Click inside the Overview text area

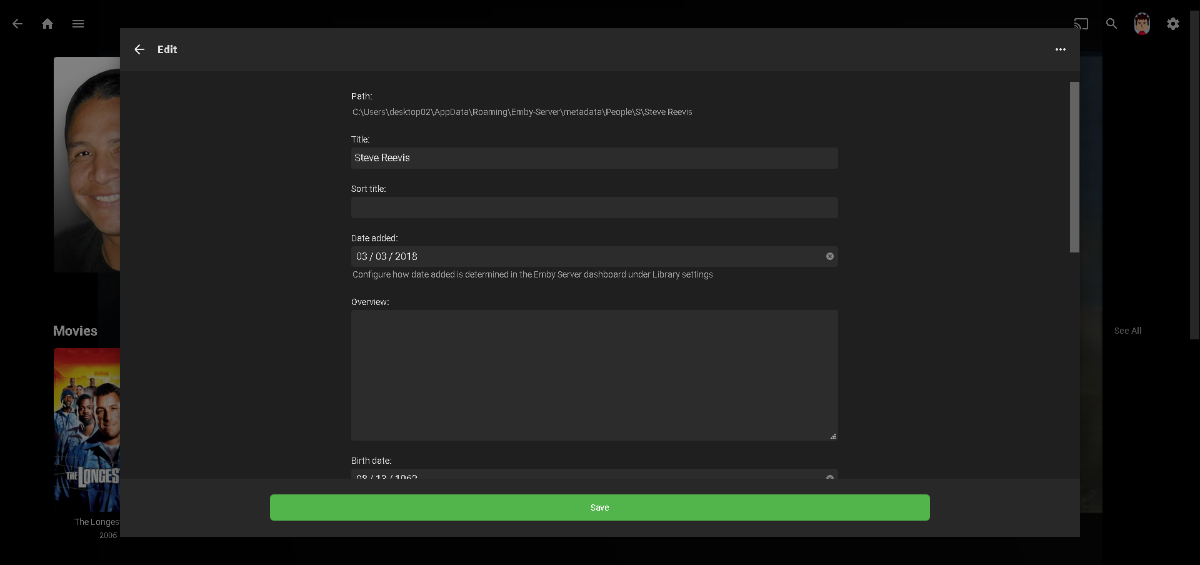[x=594, y=375]
